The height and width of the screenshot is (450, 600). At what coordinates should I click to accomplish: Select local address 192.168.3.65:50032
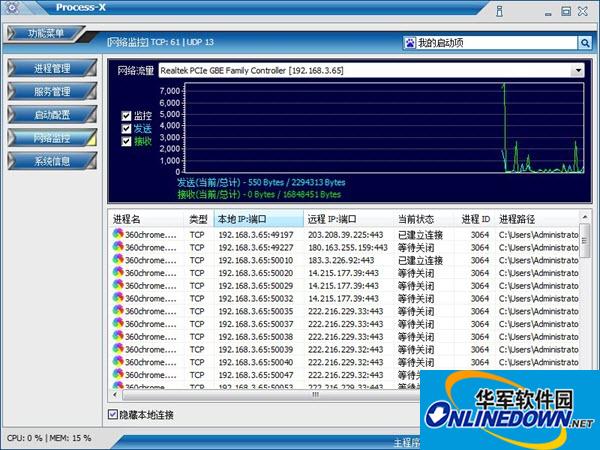pos(256,298)
